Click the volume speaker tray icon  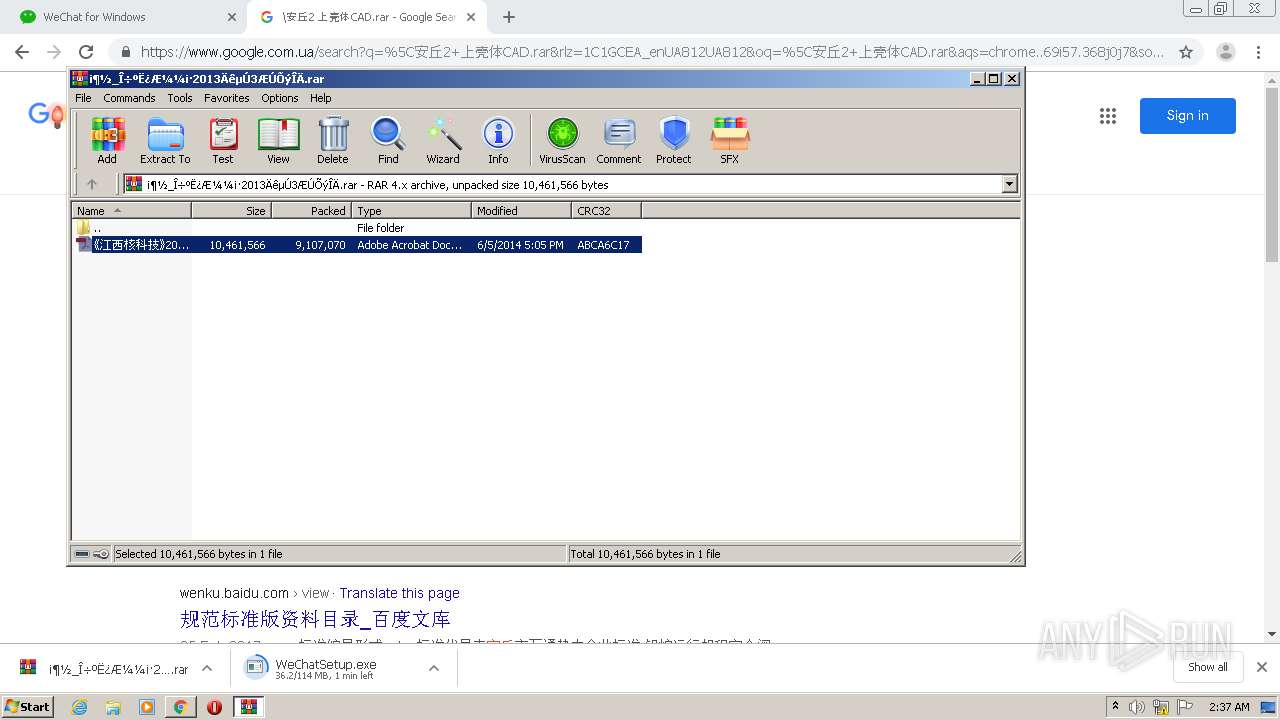1137,707
